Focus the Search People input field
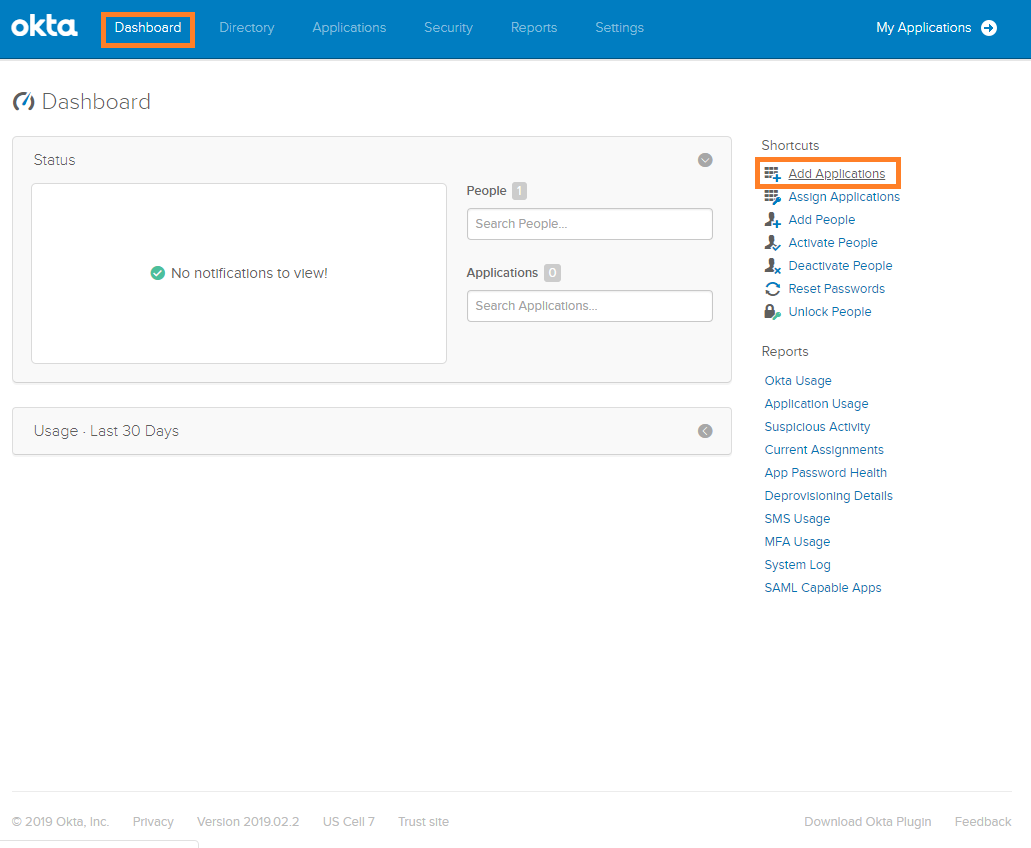 click(x=589, y=224)
